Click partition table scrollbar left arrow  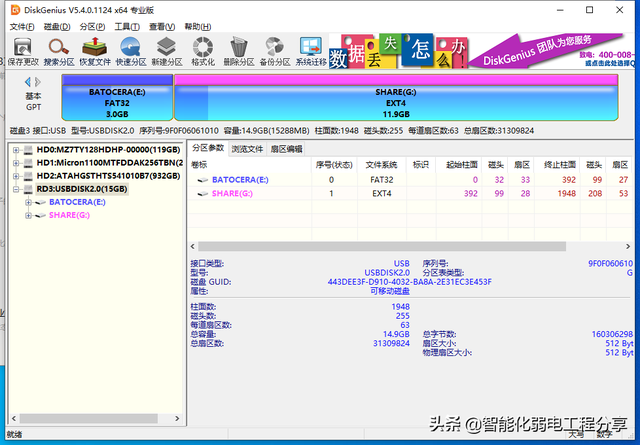[x=193, y=246]
